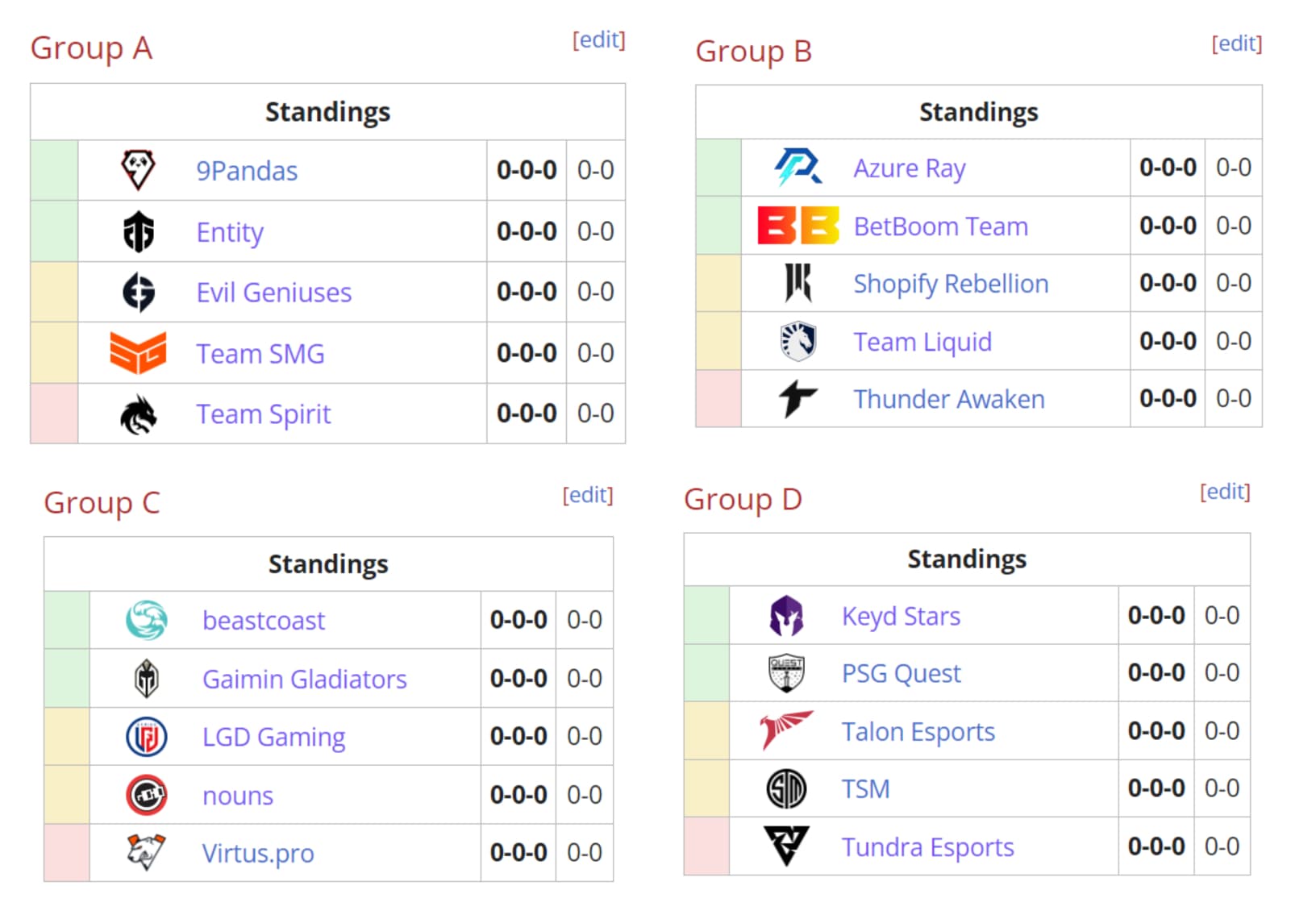1316x919 pixels.
Task: Click the edit link for Group A
Action: coord(598,40)
